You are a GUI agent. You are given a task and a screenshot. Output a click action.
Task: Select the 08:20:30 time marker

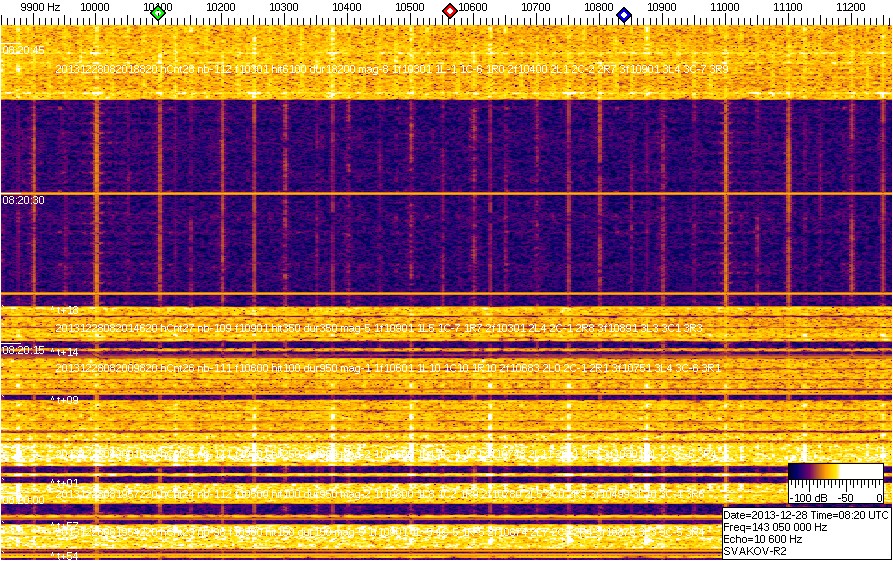pos(22,200)
